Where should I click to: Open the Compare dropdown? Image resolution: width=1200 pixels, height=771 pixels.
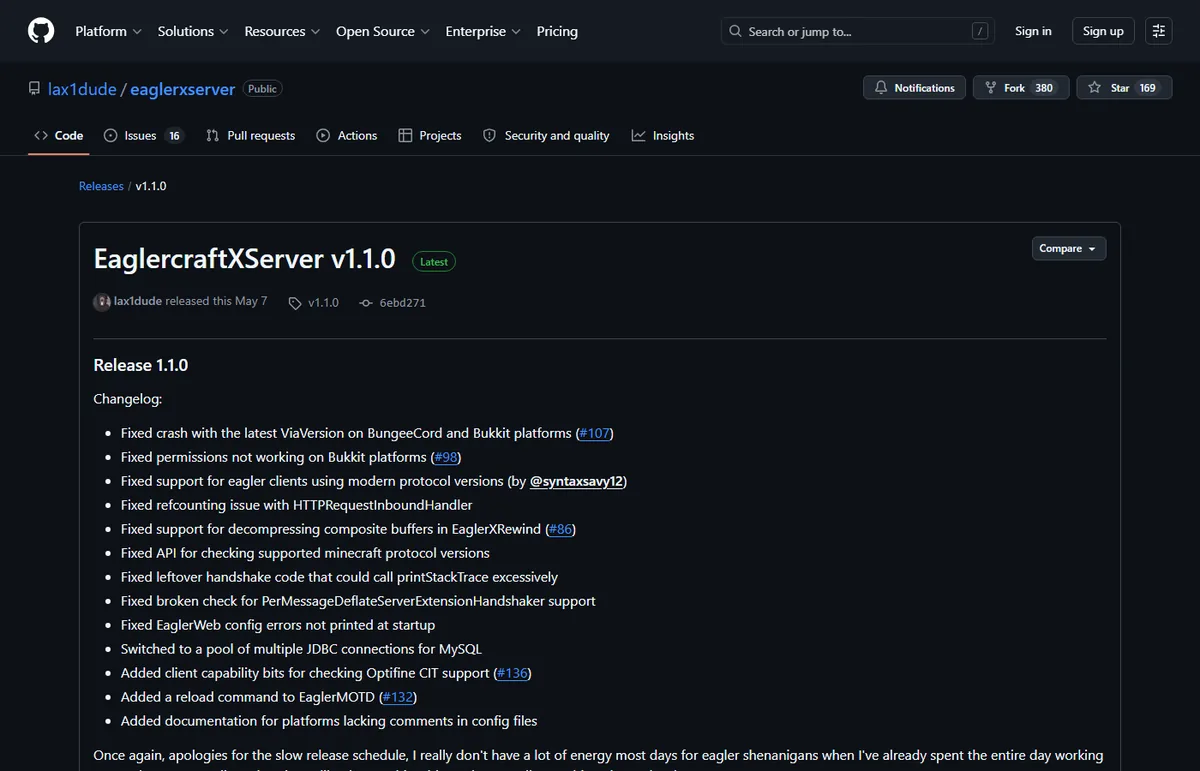1069,248
